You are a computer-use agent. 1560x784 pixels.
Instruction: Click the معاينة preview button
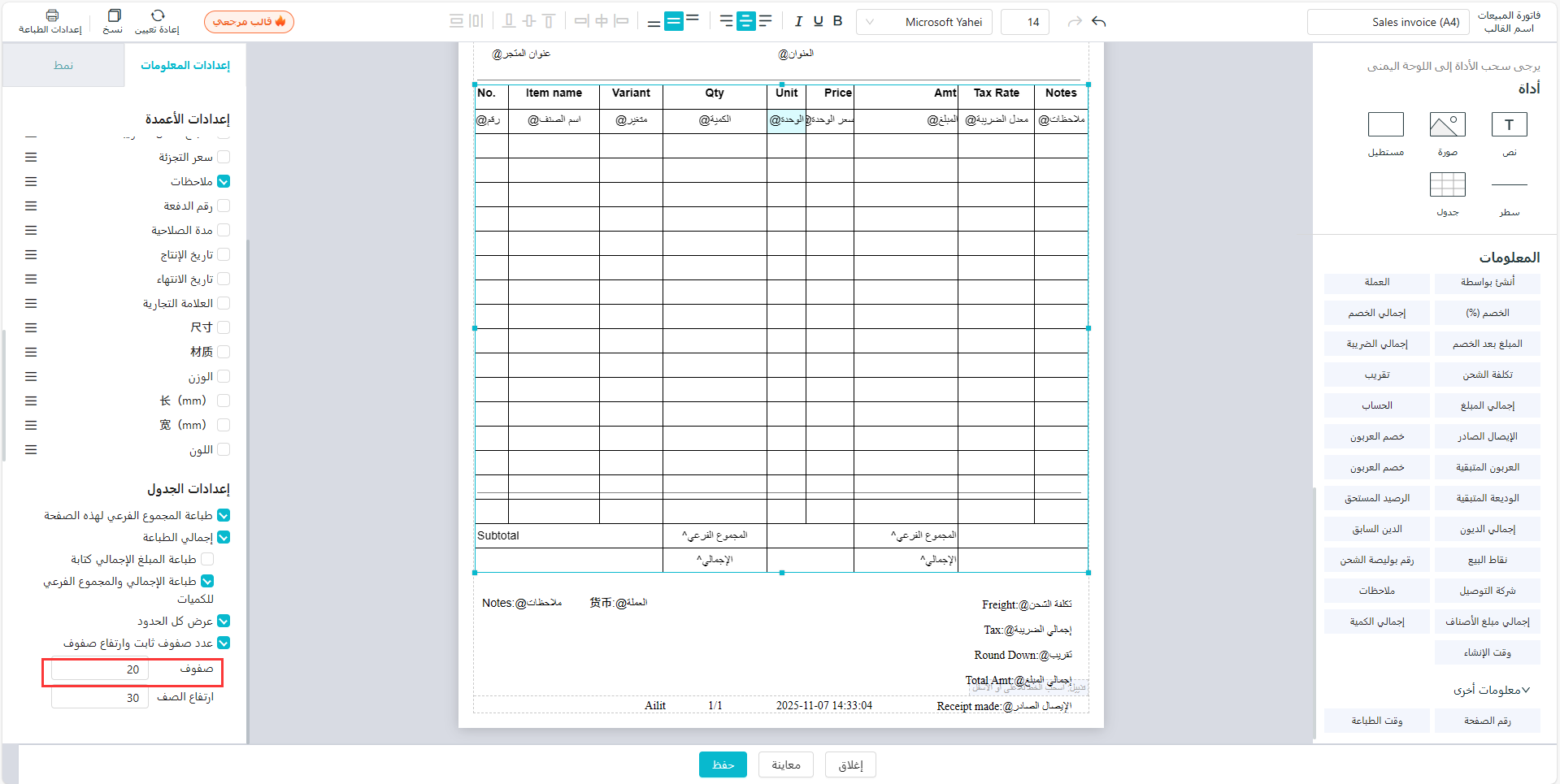pyautogui.click(x=785, y=765)
